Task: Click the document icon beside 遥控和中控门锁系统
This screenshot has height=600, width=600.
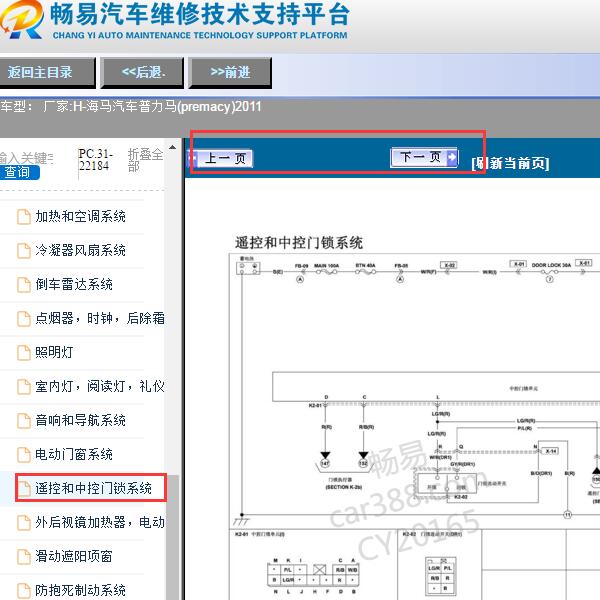Action: 24,489
